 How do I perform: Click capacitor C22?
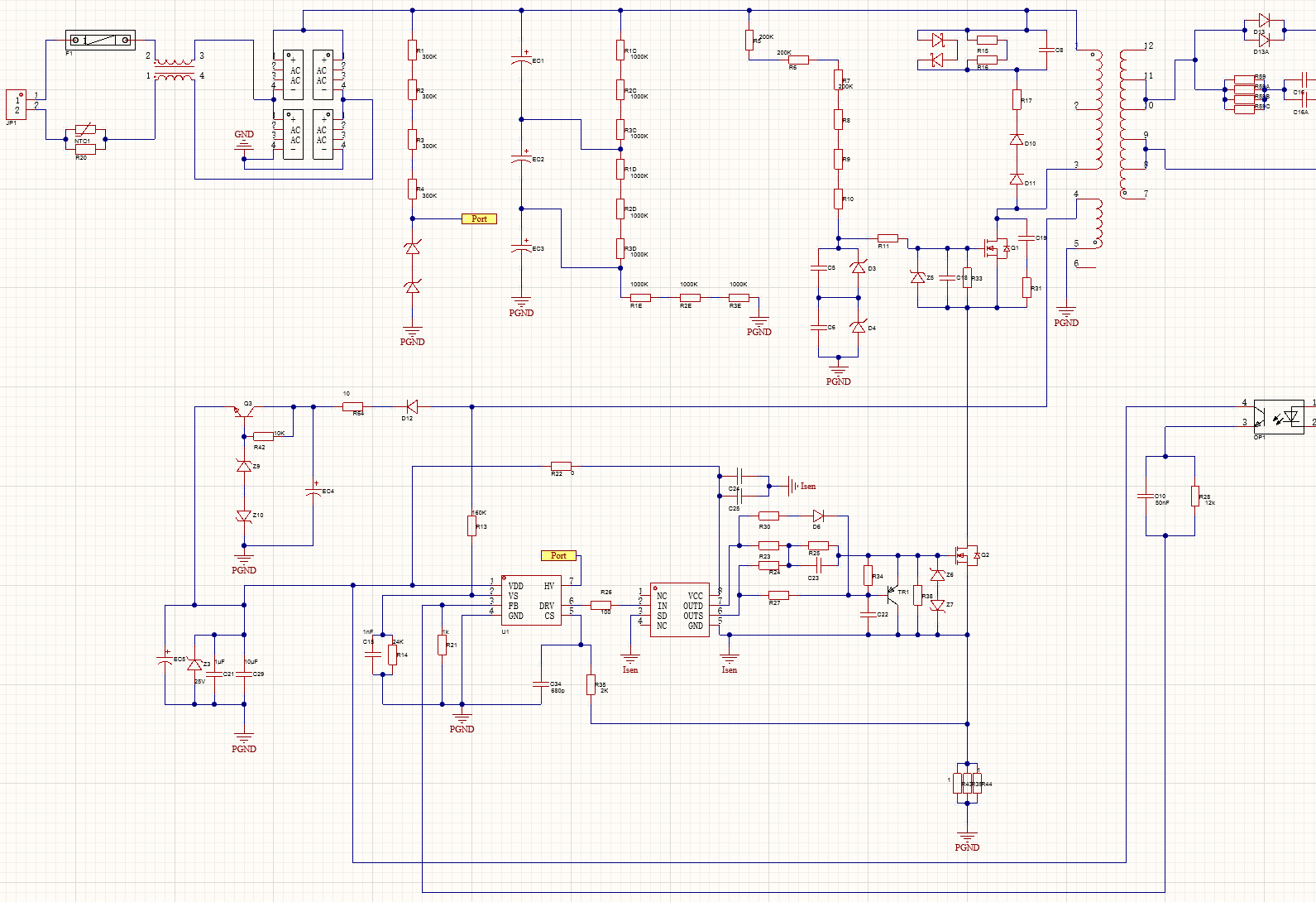point(868,615)
